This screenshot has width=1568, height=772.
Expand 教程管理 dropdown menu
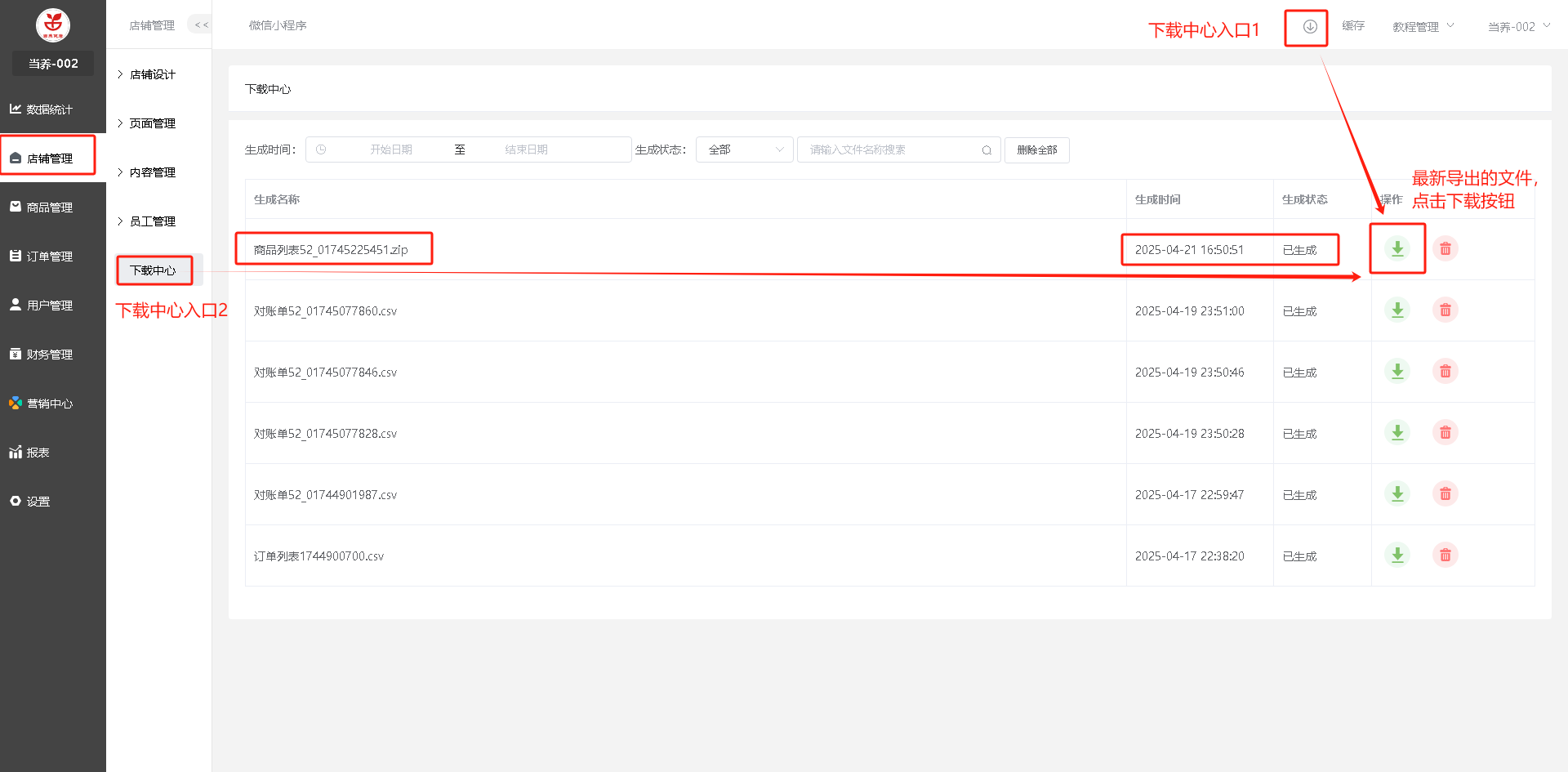pos(1423,27)
